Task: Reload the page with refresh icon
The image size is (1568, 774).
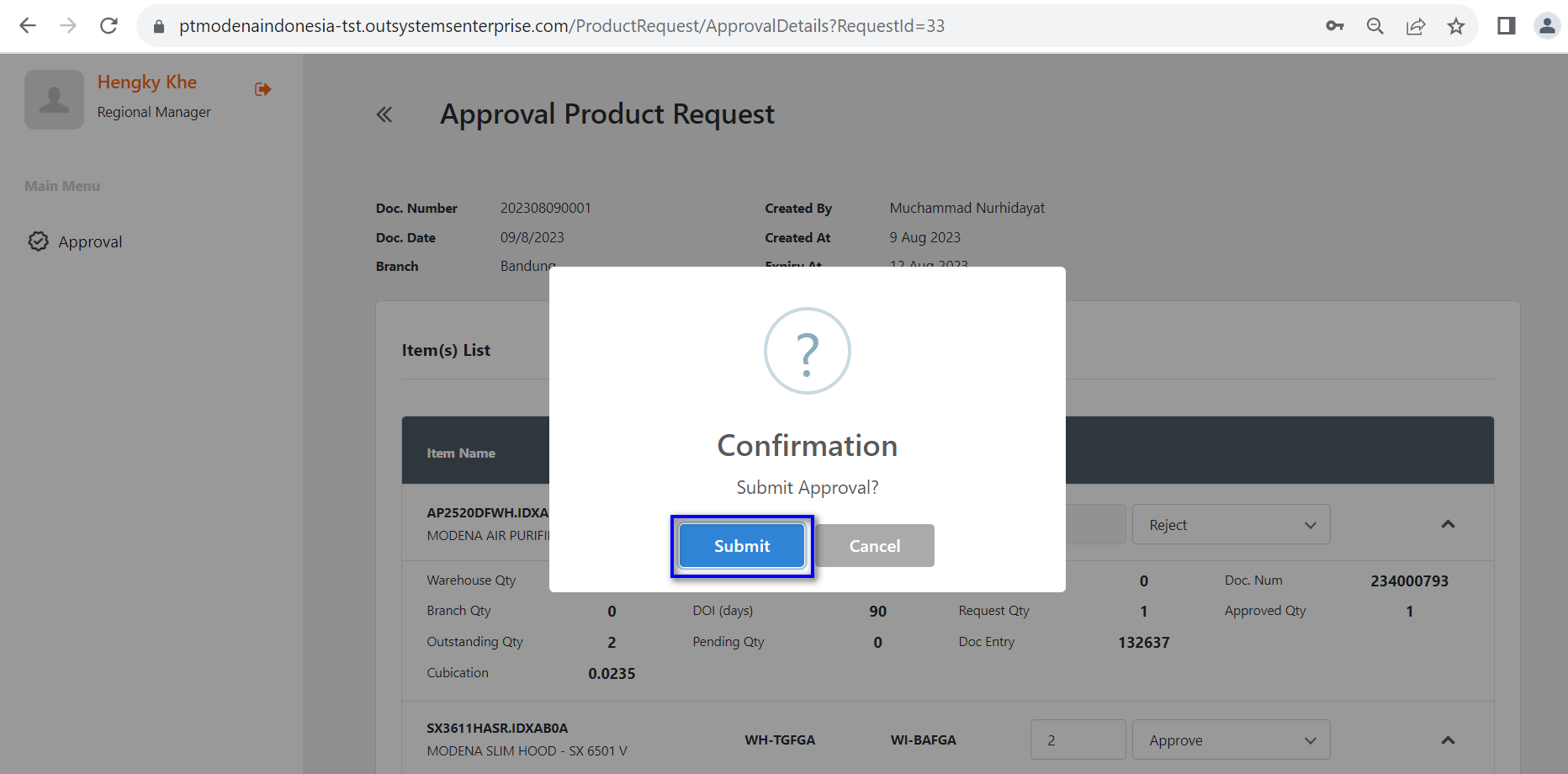Action: [x=109, y=26]
